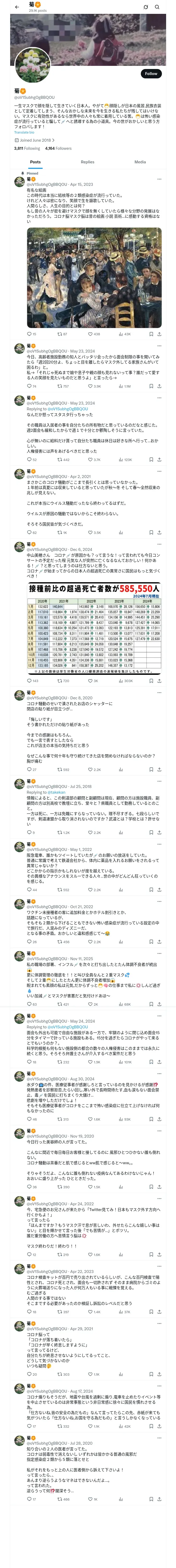The width and height of the screenshot is (176, 1568).
Task: Switch to the Media tab
Action: pos(140,162)
